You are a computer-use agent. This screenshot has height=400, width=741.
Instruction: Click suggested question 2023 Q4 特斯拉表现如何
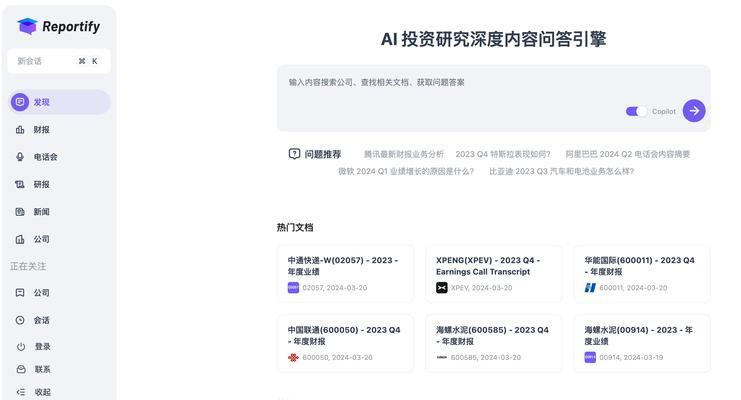503,154
